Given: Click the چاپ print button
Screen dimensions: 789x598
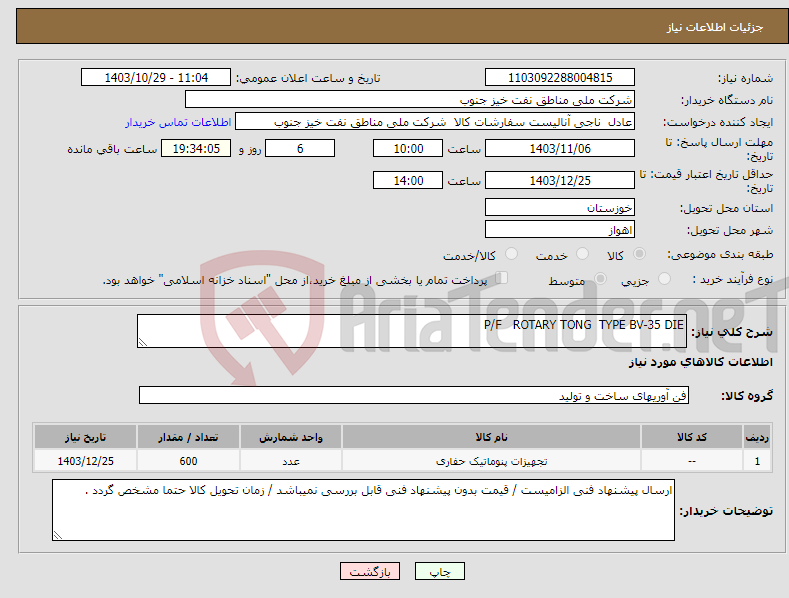Looking at the screenshot, I should tap(440, 571).
